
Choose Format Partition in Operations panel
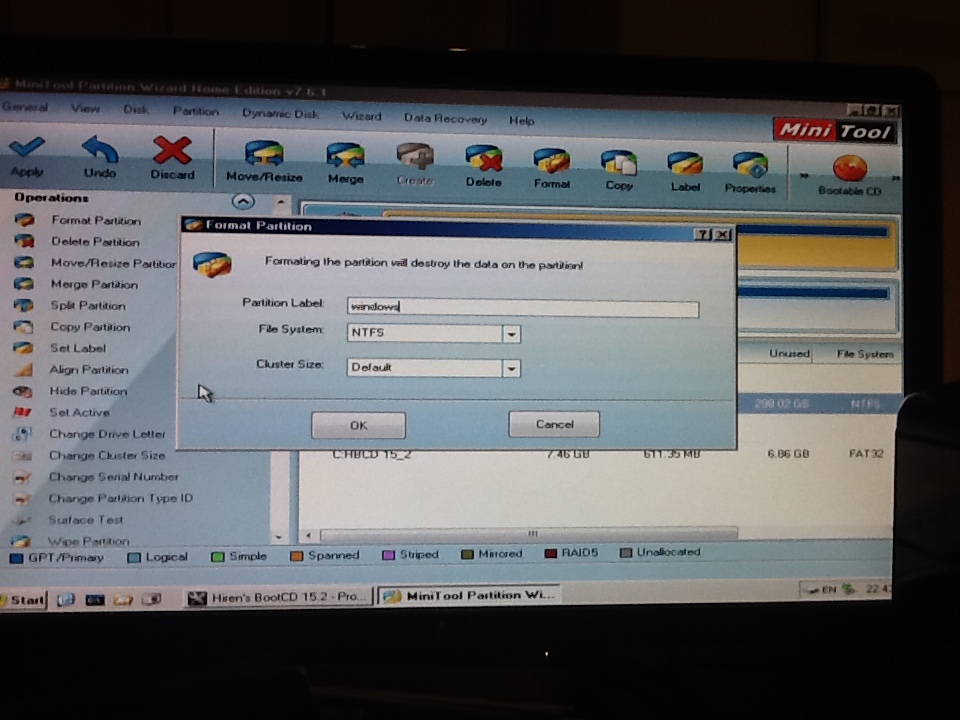(x=96, y=220)
